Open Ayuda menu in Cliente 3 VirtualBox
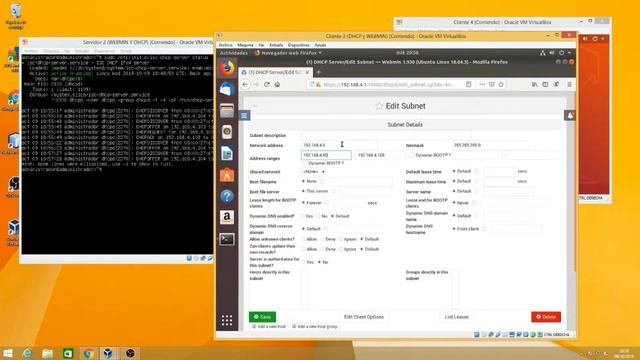This screenshot has height=360, width=640. point(320,45)
